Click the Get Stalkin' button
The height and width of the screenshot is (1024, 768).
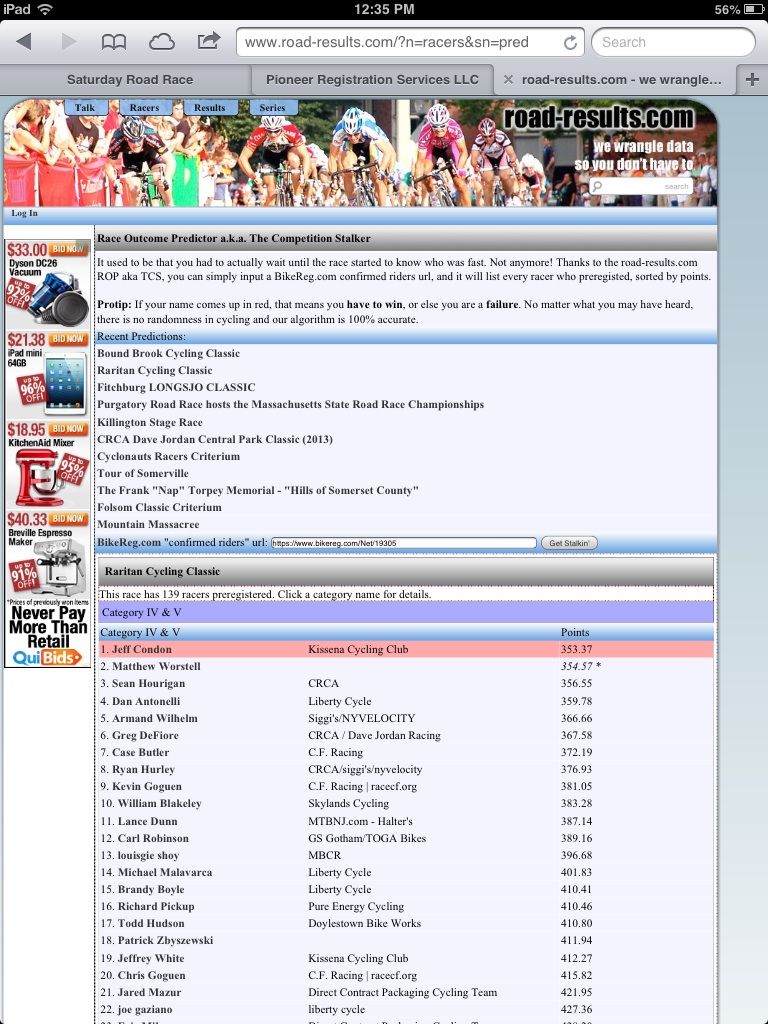tap(569, 543)
